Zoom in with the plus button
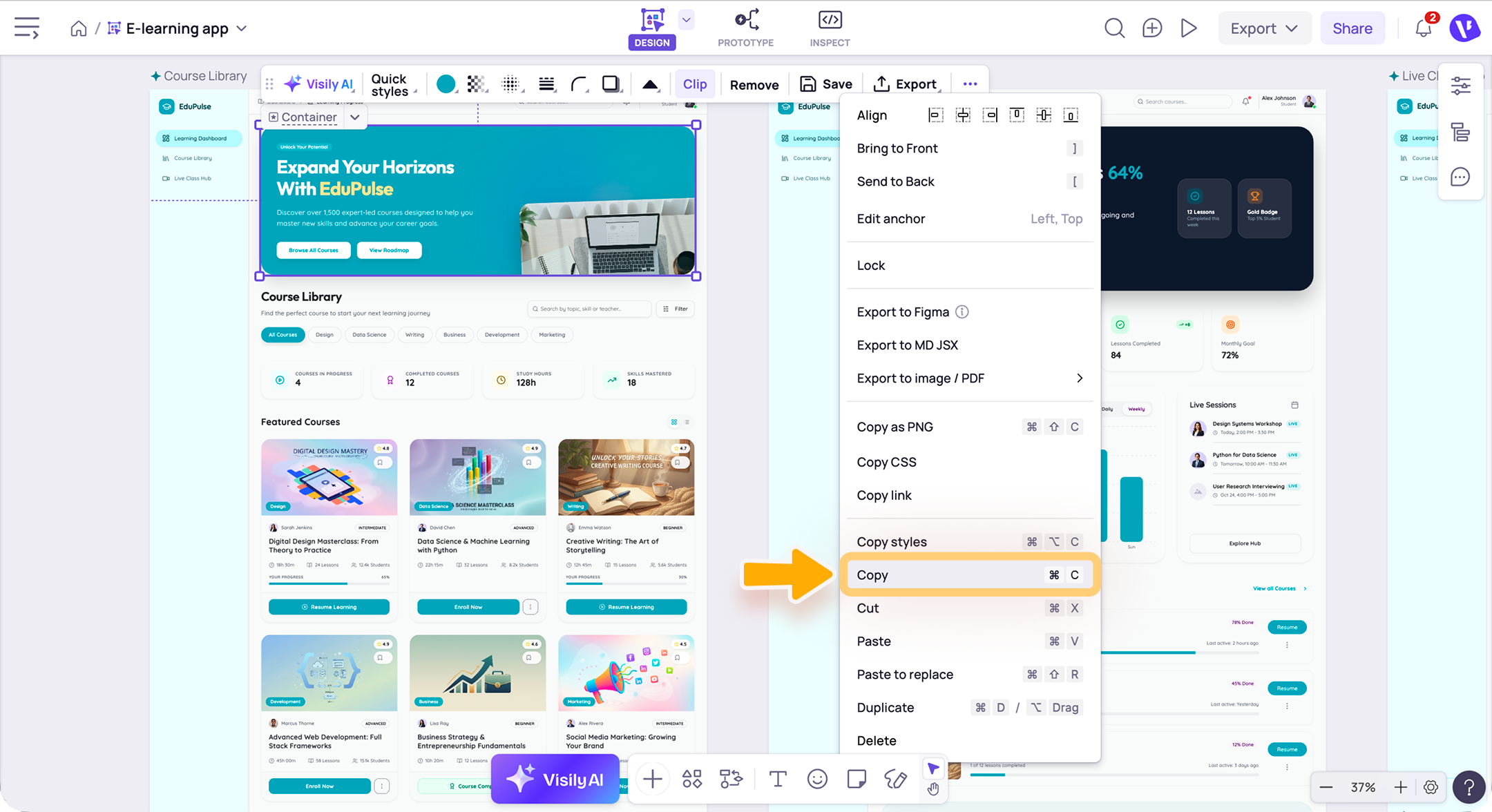Viewport: 1492px width, 812px height. [x=1400, y=787]
